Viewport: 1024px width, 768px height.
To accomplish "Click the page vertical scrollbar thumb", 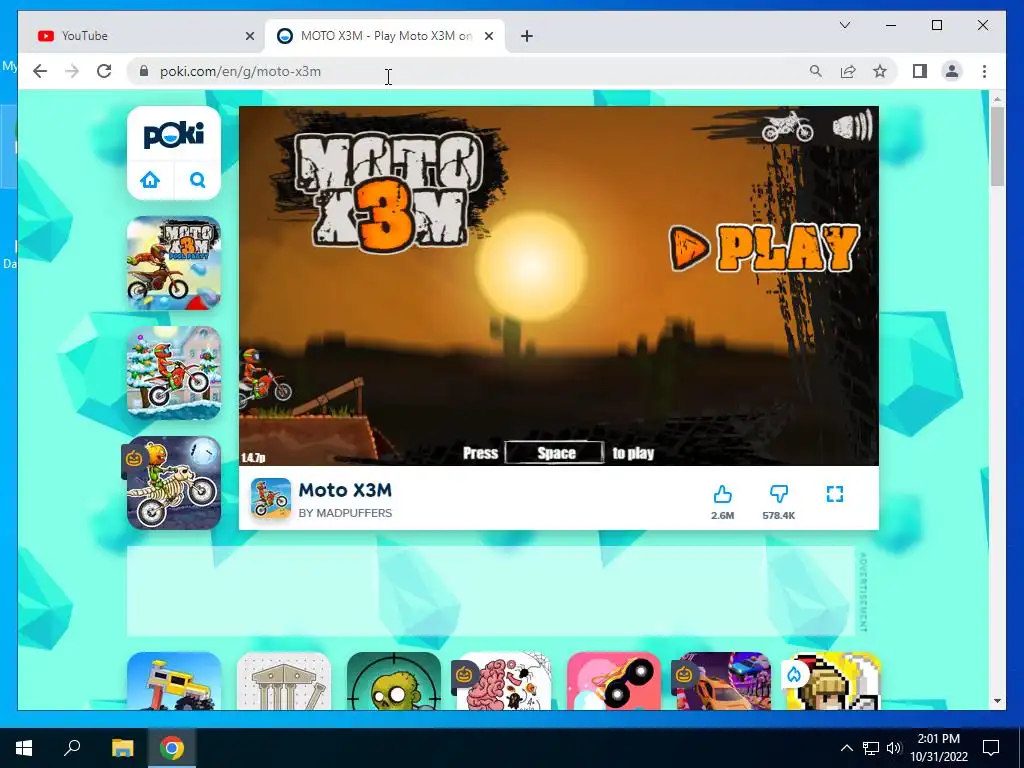I will pos(997,146).
